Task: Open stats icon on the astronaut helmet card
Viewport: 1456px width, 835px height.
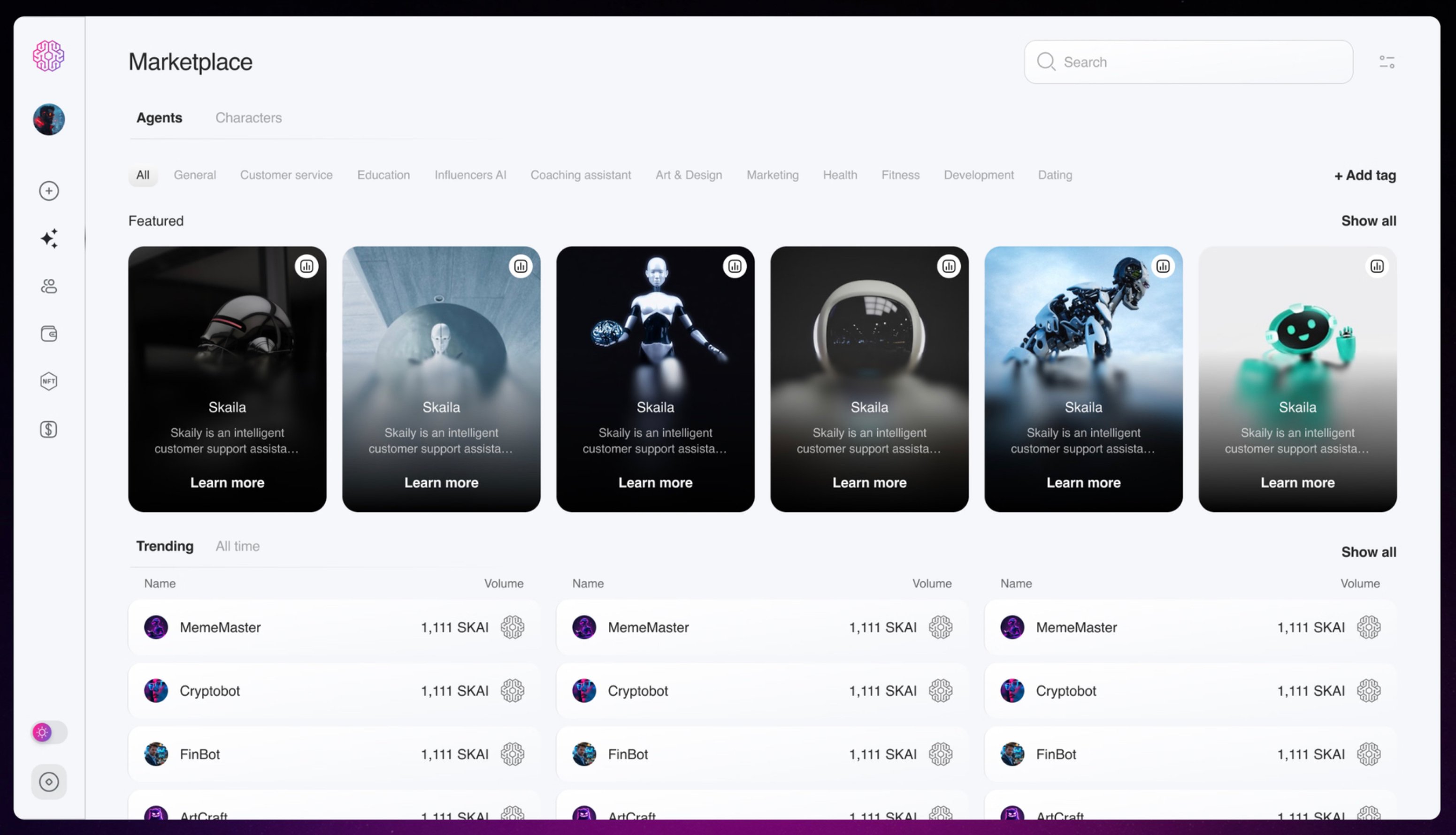Action: pos(949,266)
